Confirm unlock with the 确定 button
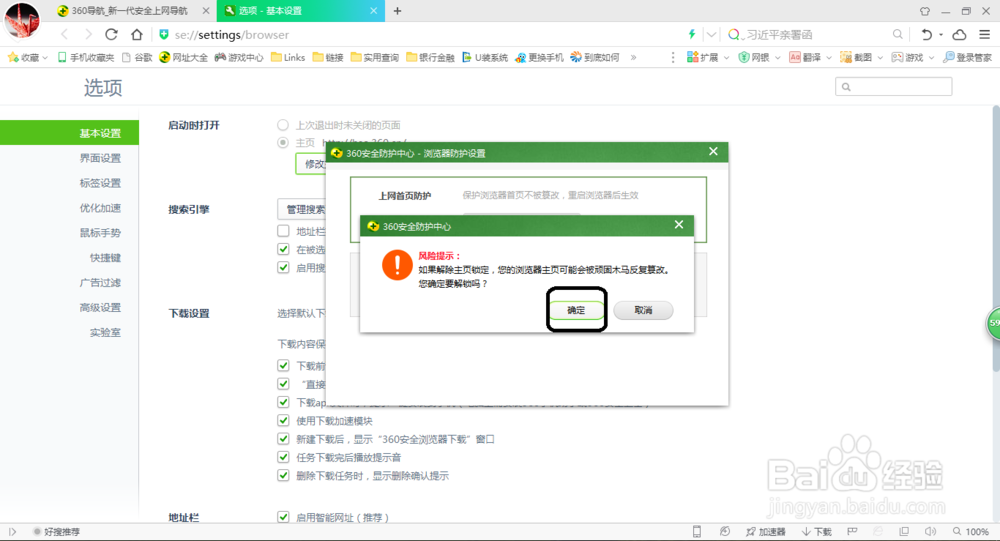Image resolution: width=1000 pixels, height=541 pixels. 576,310
